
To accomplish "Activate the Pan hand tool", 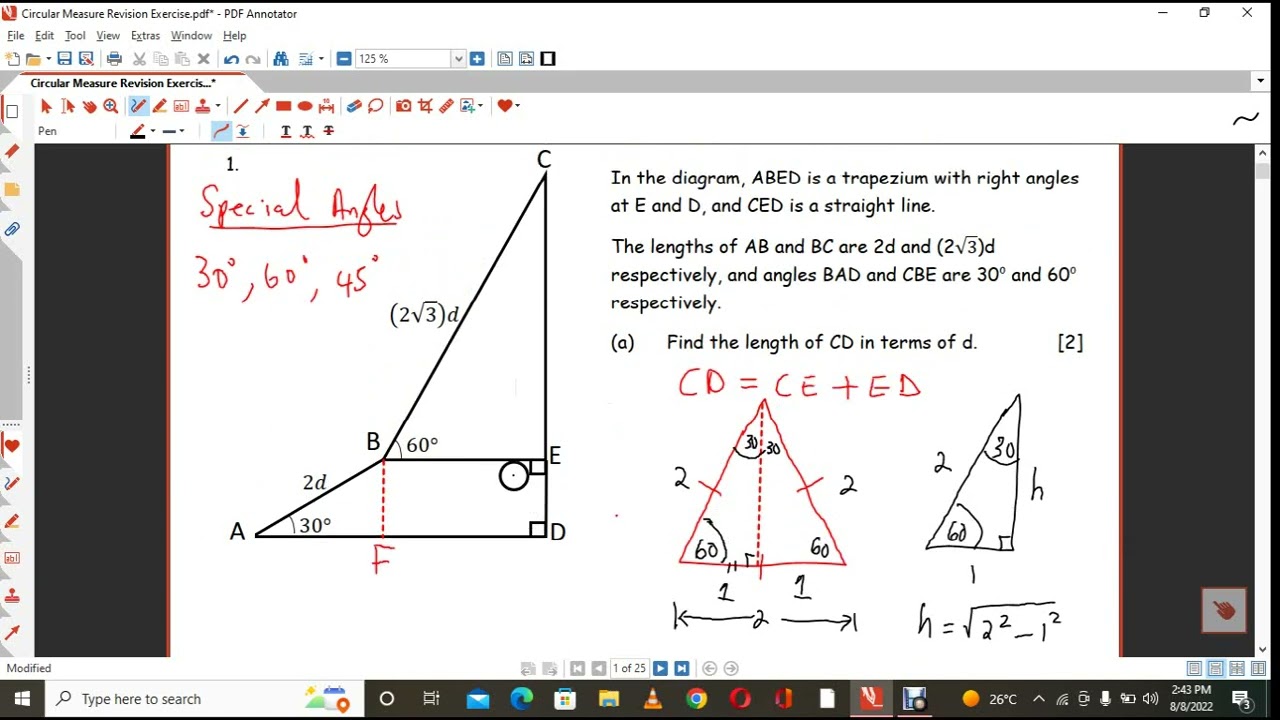I will tap(89, 106).
